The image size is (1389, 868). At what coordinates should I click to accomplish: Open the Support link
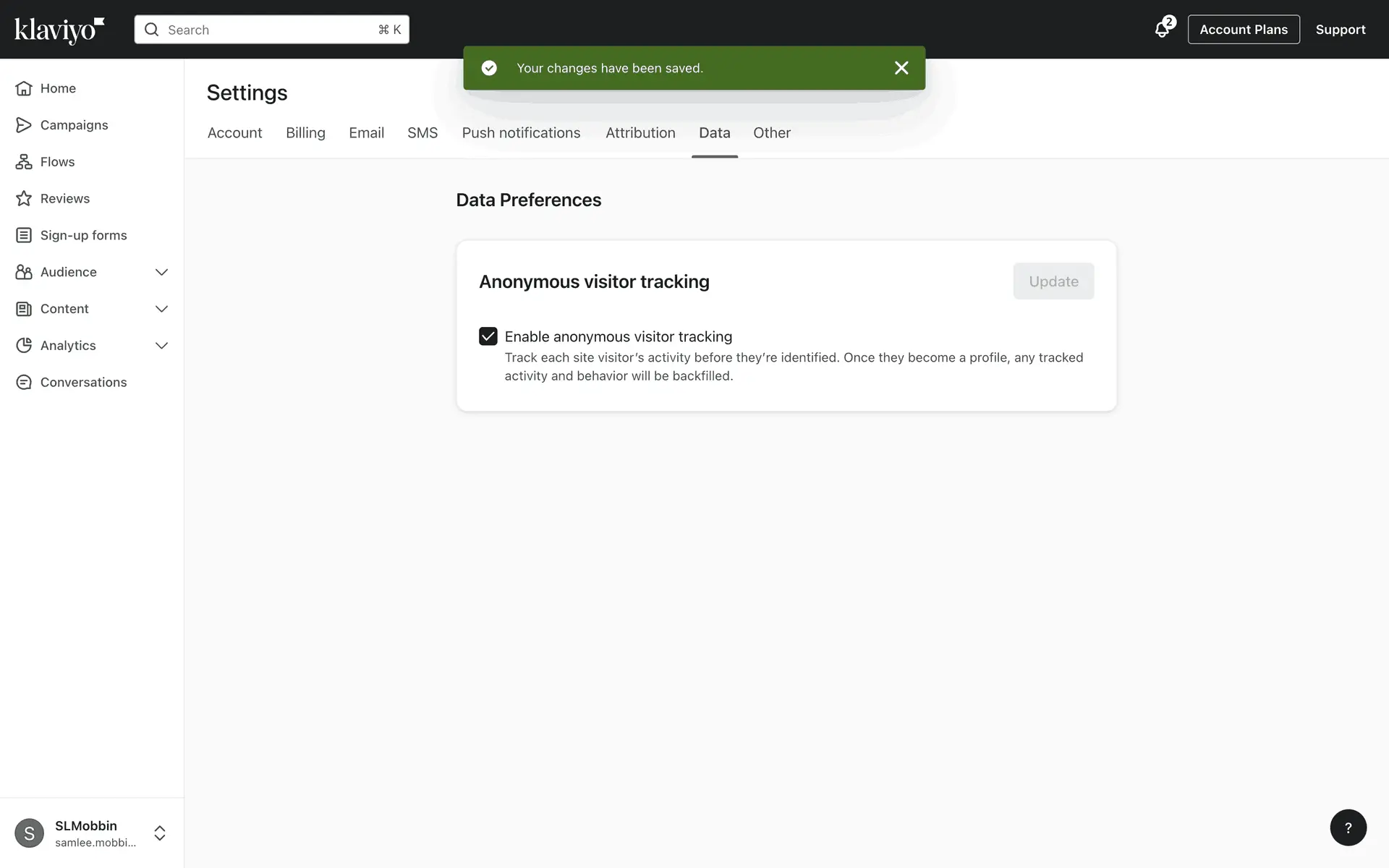point(1340,30)
